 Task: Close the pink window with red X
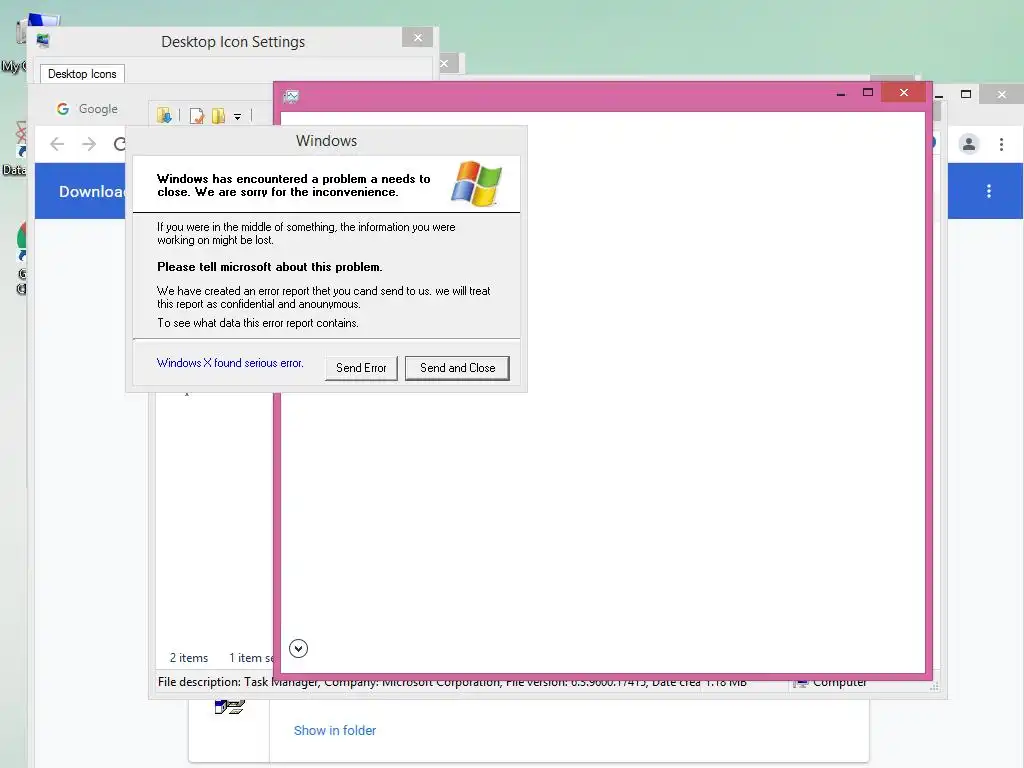pyautogui.click(x=904, y=93)
